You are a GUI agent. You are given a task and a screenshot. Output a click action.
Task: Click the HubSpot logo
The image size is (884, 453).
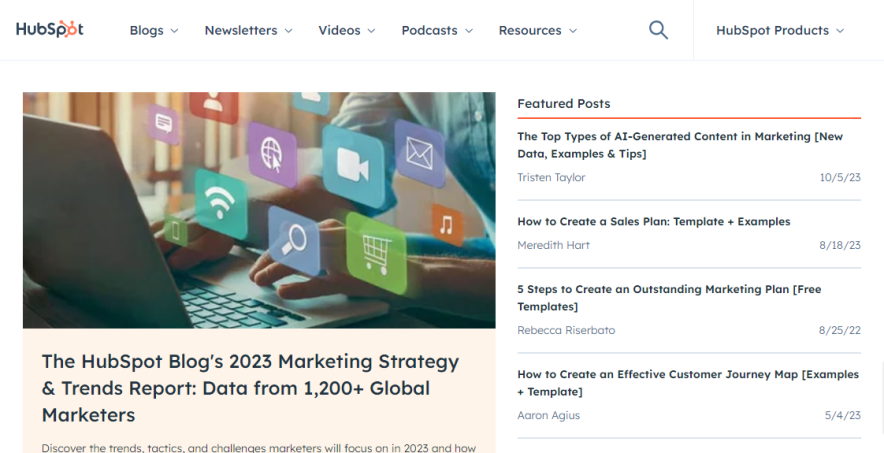(x=50, y=29)
